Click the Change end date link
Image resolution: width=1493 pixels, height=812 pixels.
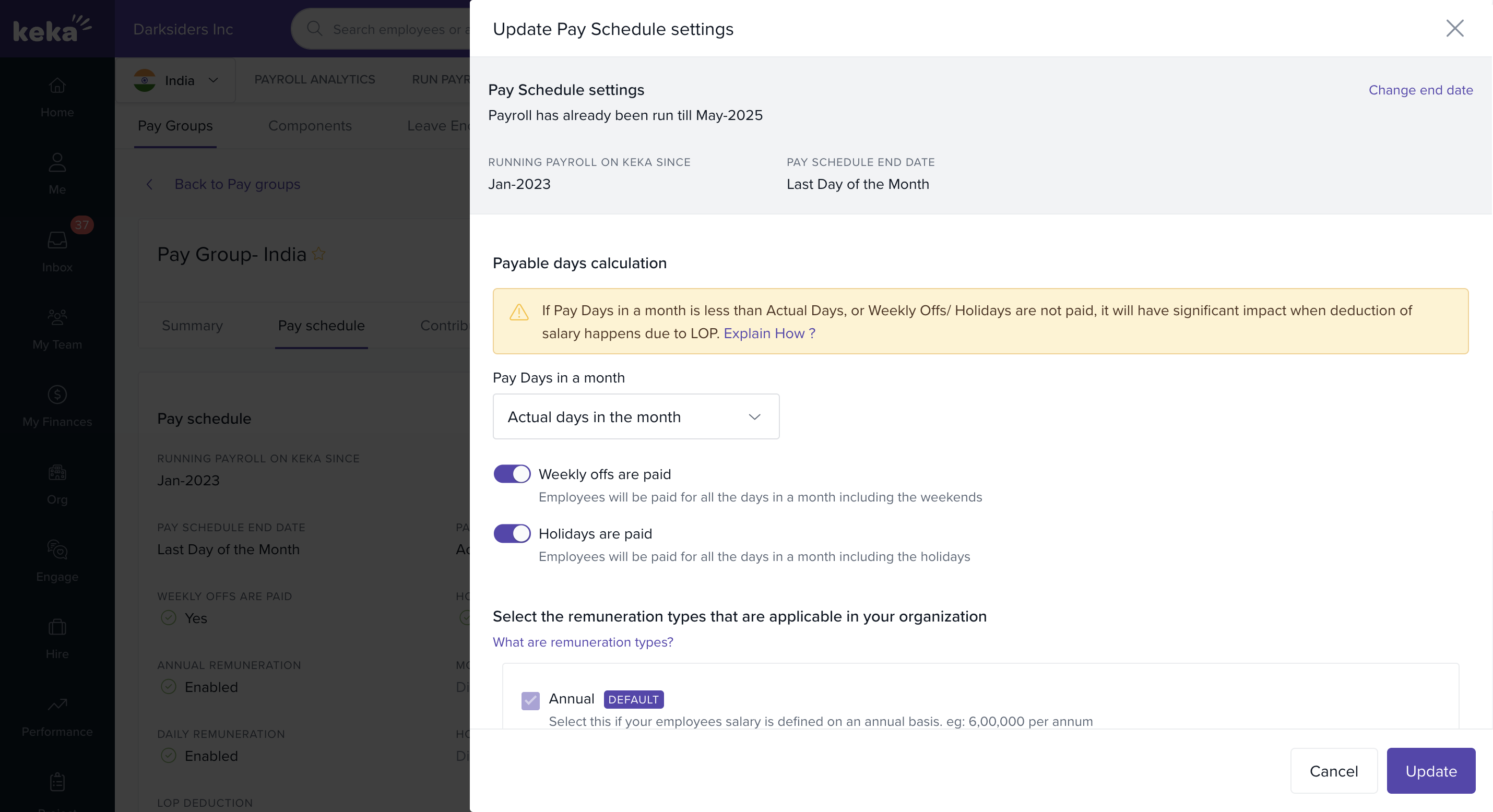1420,90
